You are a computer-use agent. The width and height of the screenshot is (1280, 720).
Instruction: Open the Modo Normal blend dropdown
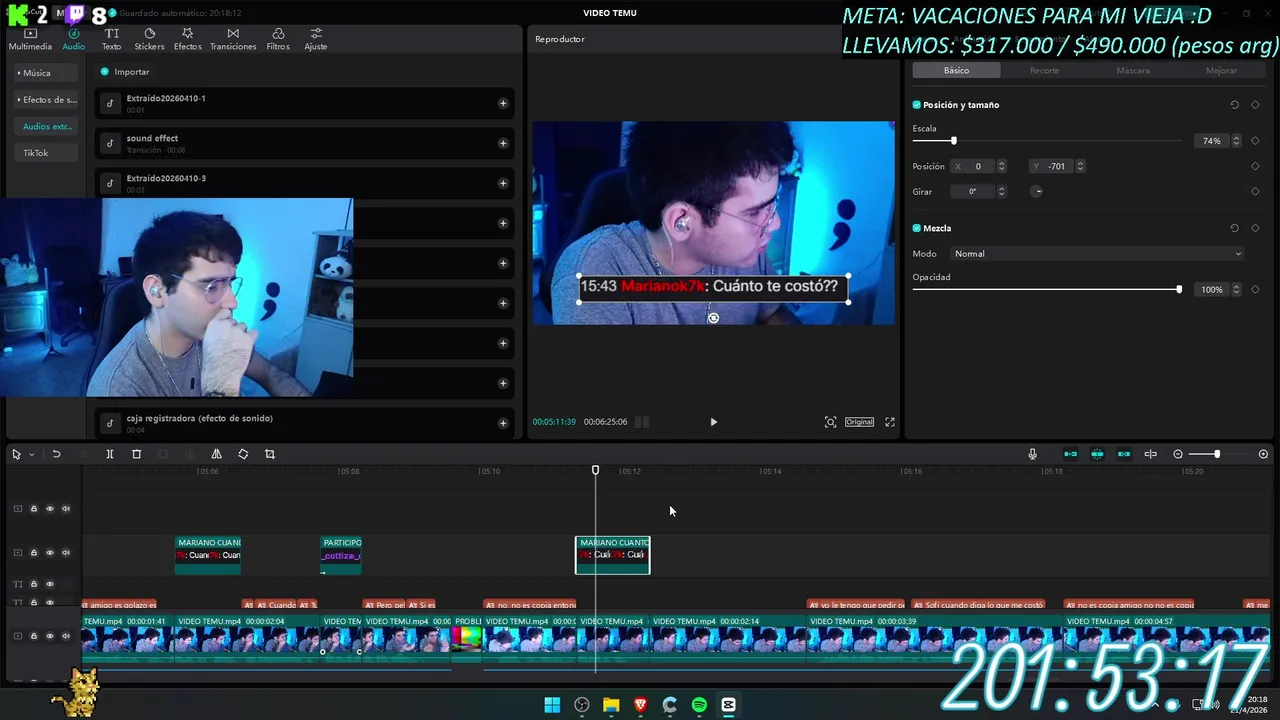pyautogui.click(x=1097, y=254)
